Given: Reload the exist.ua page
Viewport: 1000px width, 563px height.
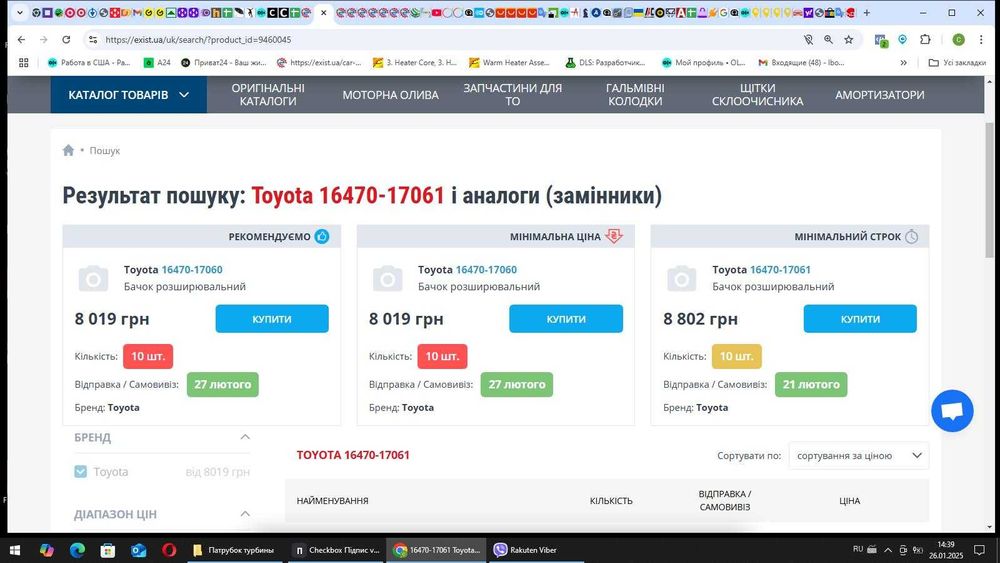Looking at the screenshot, I should point(66,40).
